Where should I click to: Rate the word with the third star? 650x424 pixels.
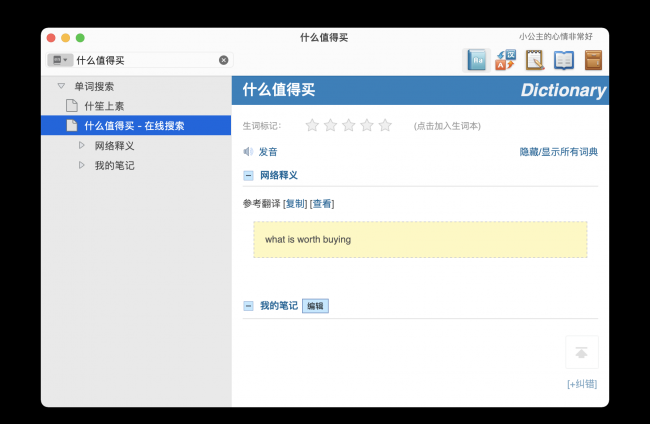349,125
